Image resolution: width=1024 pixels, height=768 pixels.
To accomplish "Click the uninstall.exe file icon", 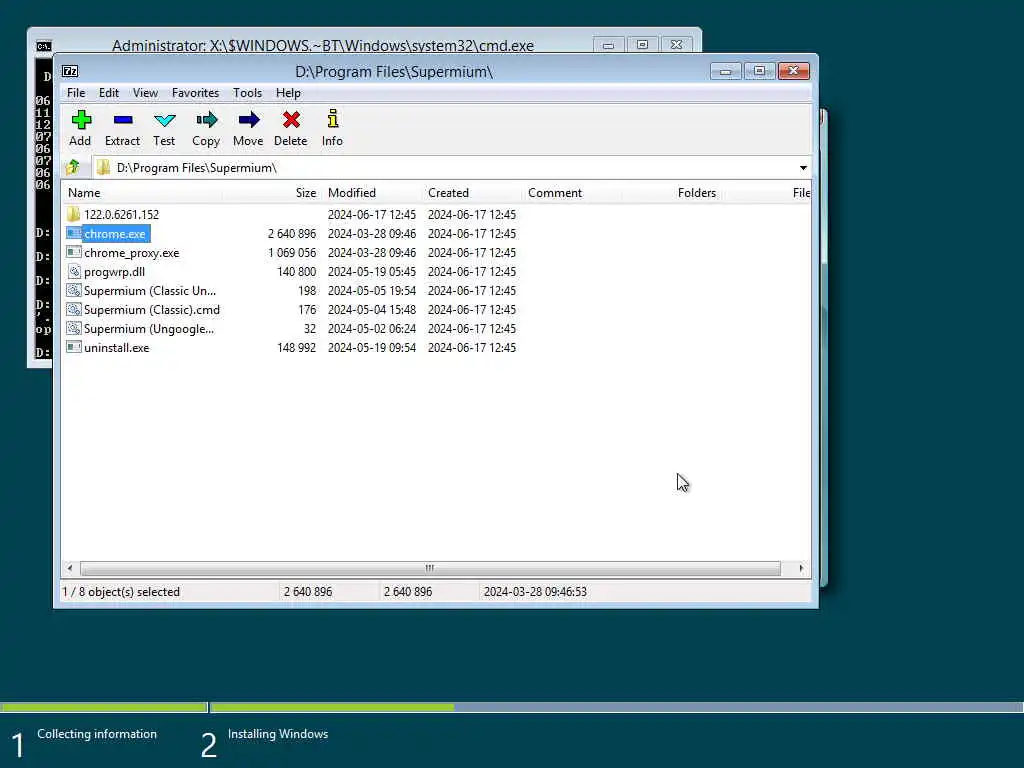I will pyautogui.click(x=74, y=347).
